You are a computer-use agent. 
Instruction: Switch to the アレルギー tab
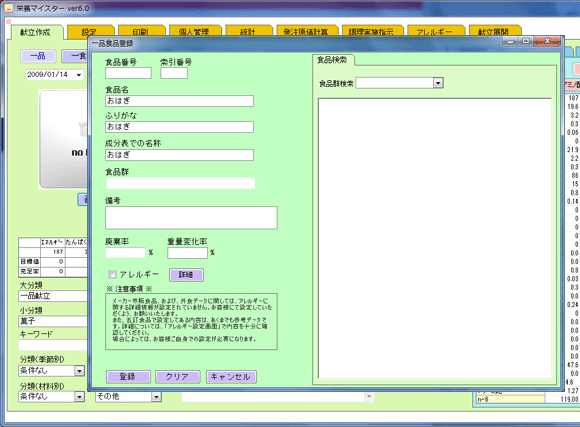[435, 31]
